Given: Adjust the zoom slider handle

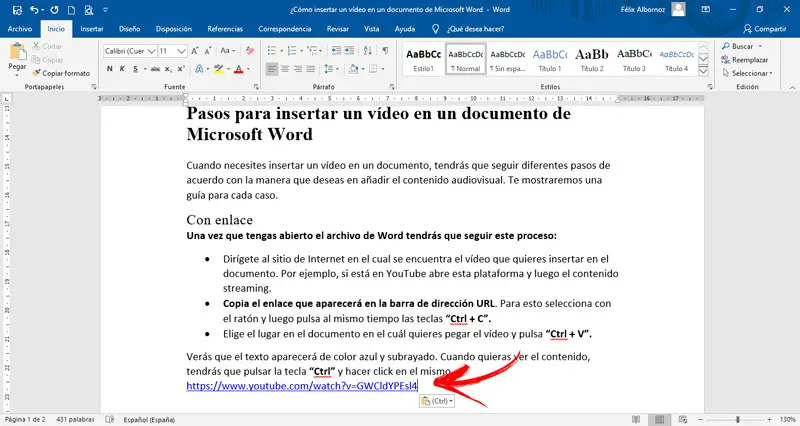Looking at the screenshot, I should (x=738, y=419).
